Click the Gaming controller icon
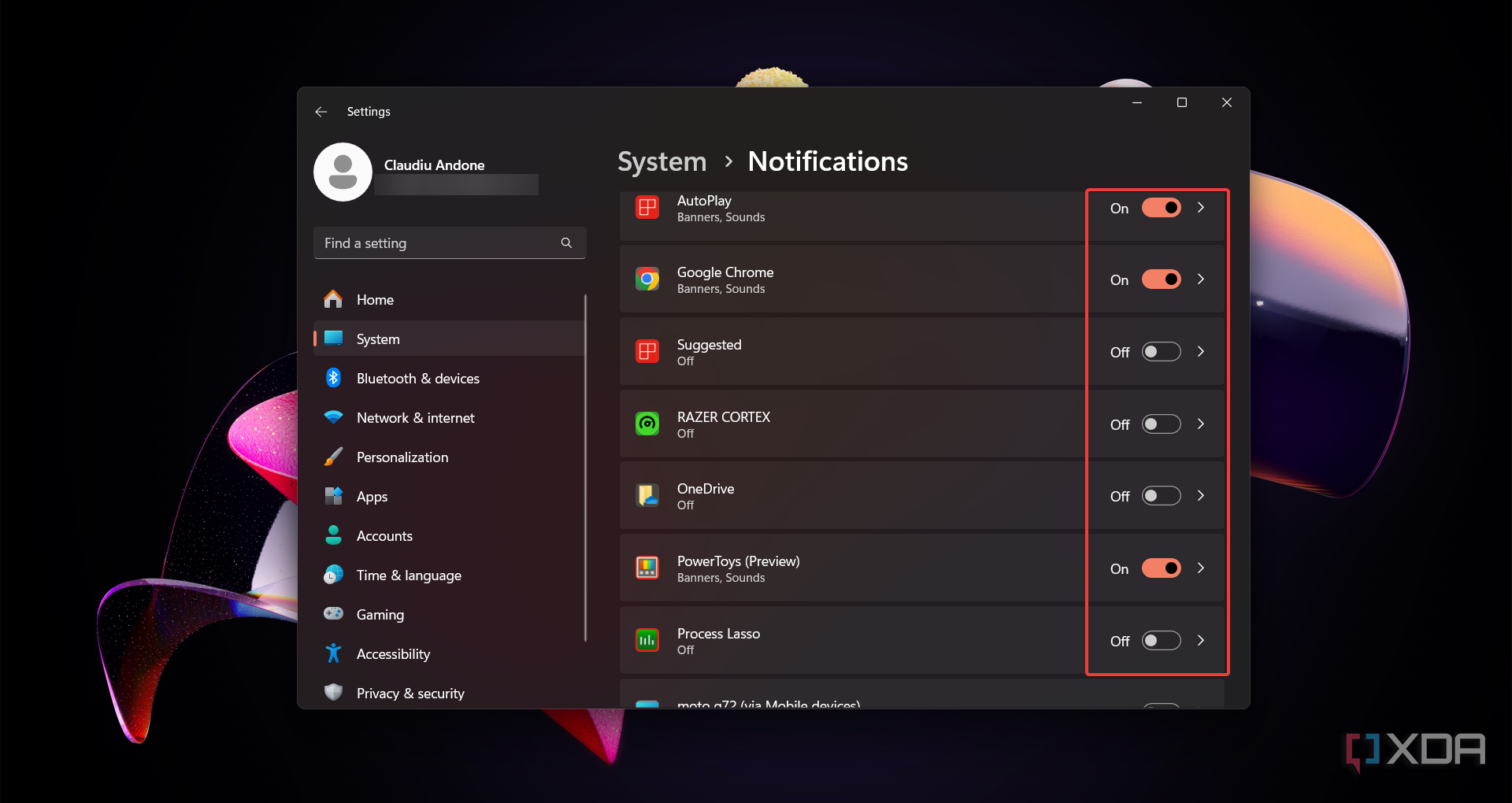1512x803 pixels. coord(333,613)
